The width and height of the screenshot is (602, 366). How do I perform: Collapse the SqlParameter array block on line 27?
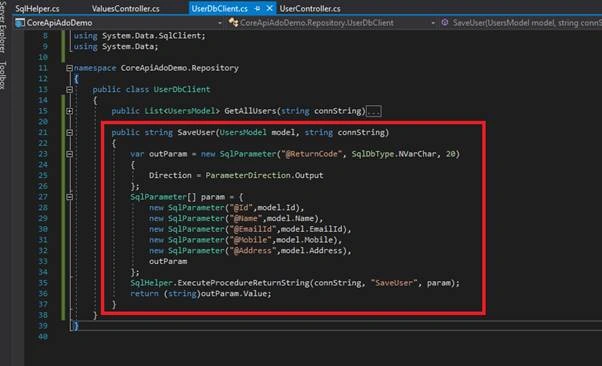(x=69, y=197)
